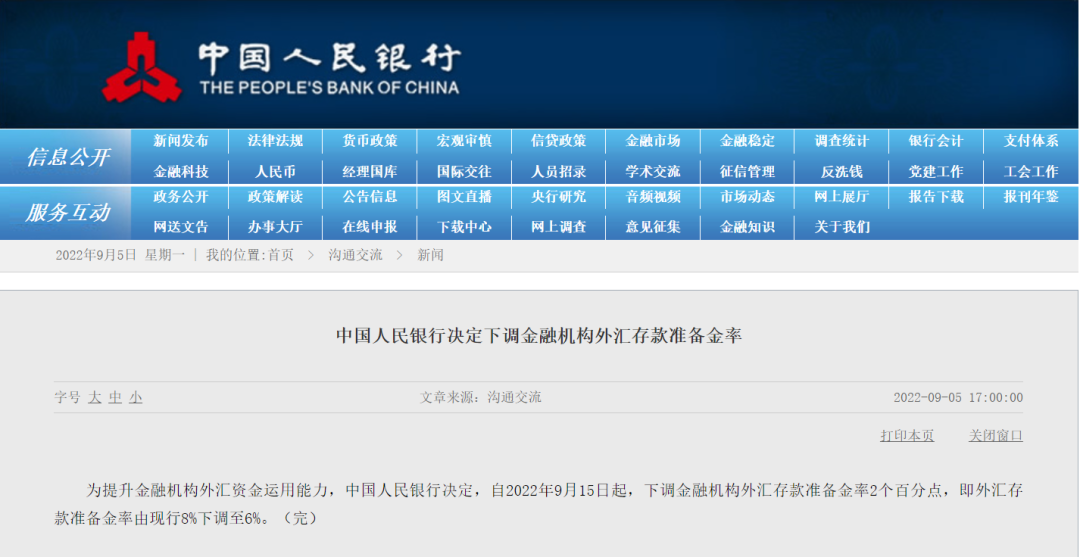
Task: Go to 党建工作 page
Action: [936, 171]
